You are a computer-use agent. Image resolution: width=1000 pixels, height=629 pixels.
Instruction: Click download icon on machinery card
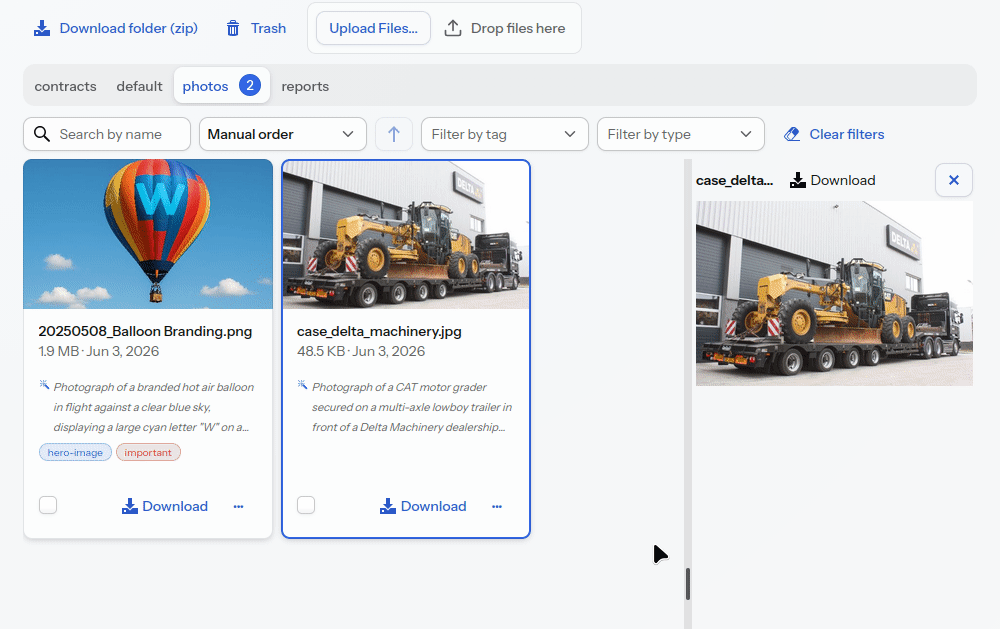[388, 506]
